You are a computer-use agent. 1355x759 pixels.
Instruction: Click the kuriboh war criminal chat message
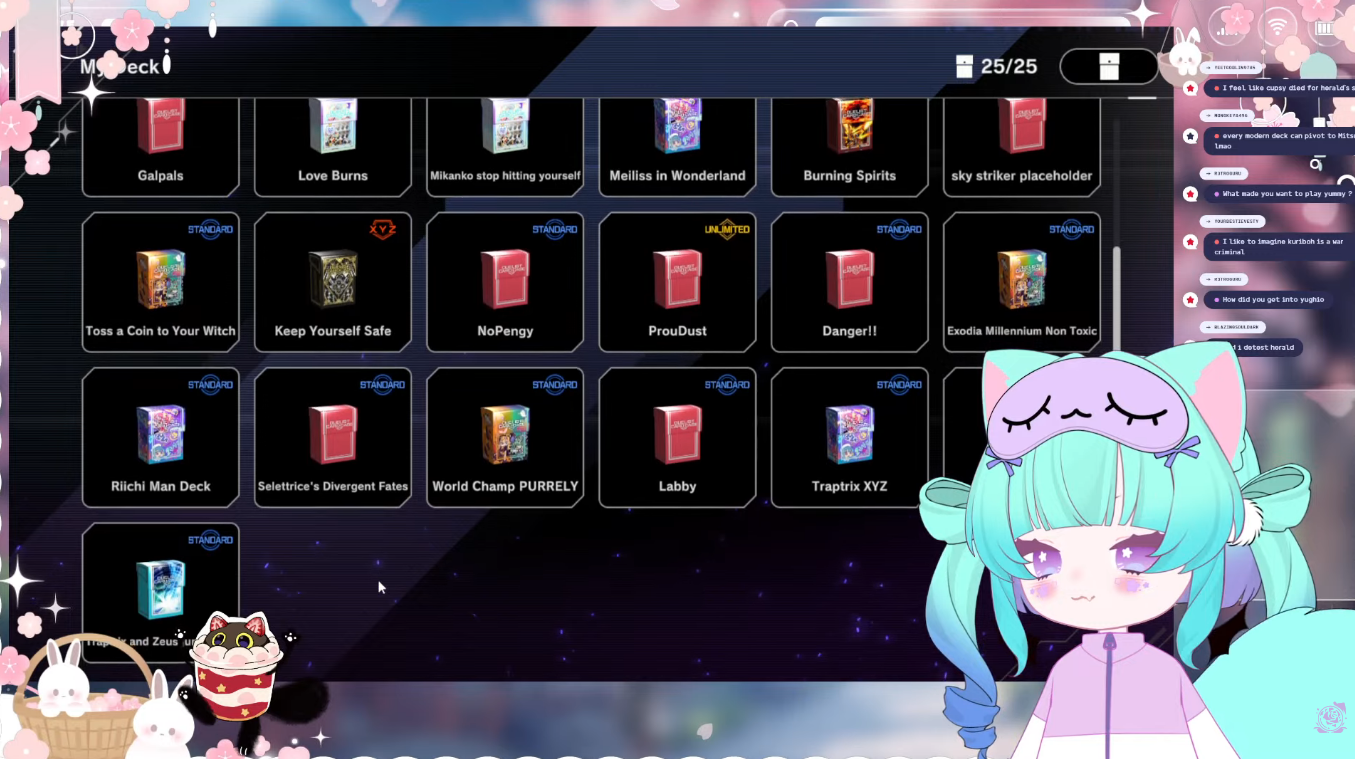click(1278, 246)
